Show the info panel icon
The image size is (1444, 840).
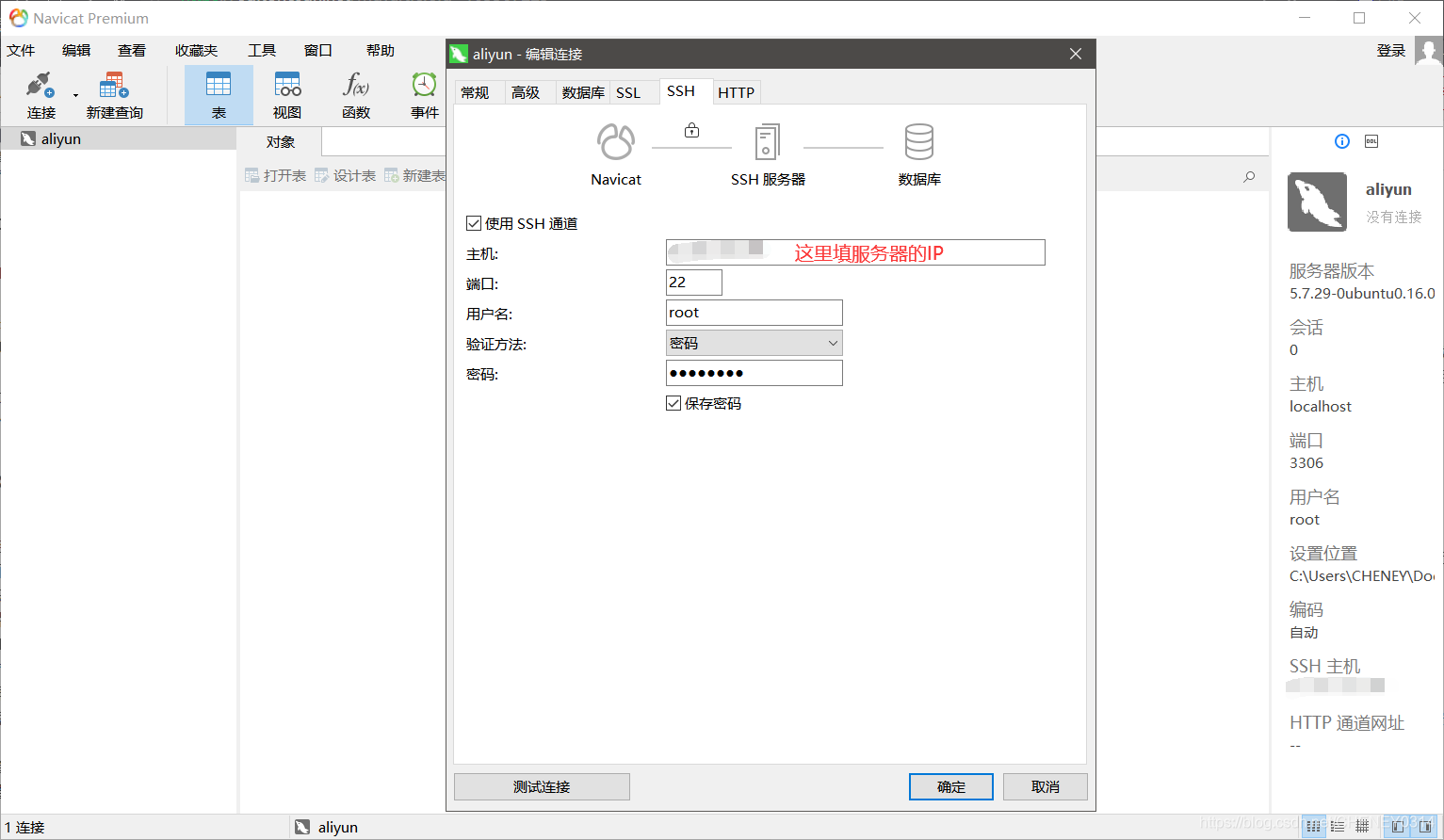(1342, 141)
